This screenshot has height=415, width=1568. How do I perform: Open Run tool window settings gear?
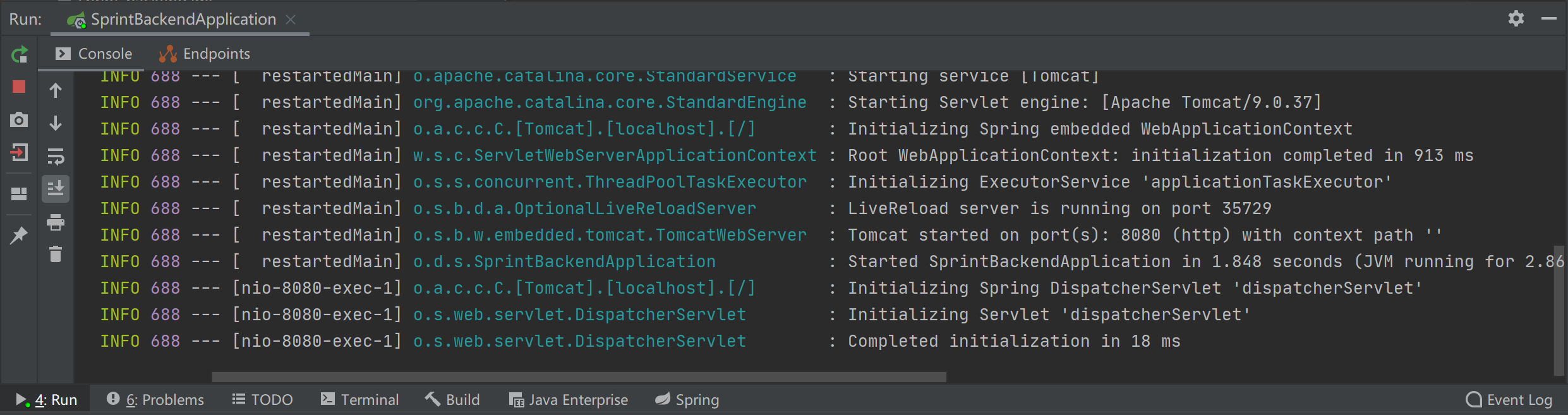point(1516,18)
